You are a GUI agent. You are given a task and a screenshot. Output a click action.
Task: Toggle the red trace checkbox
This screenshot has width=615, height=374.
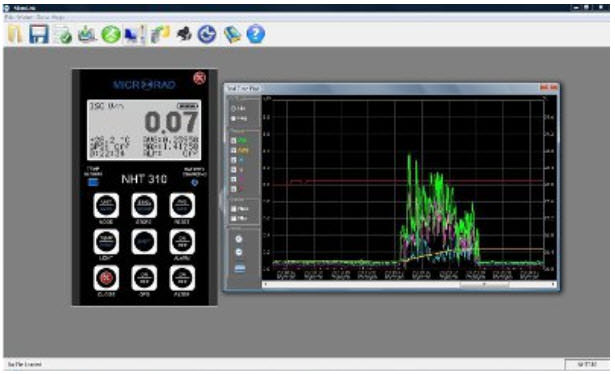coord(234,189)
